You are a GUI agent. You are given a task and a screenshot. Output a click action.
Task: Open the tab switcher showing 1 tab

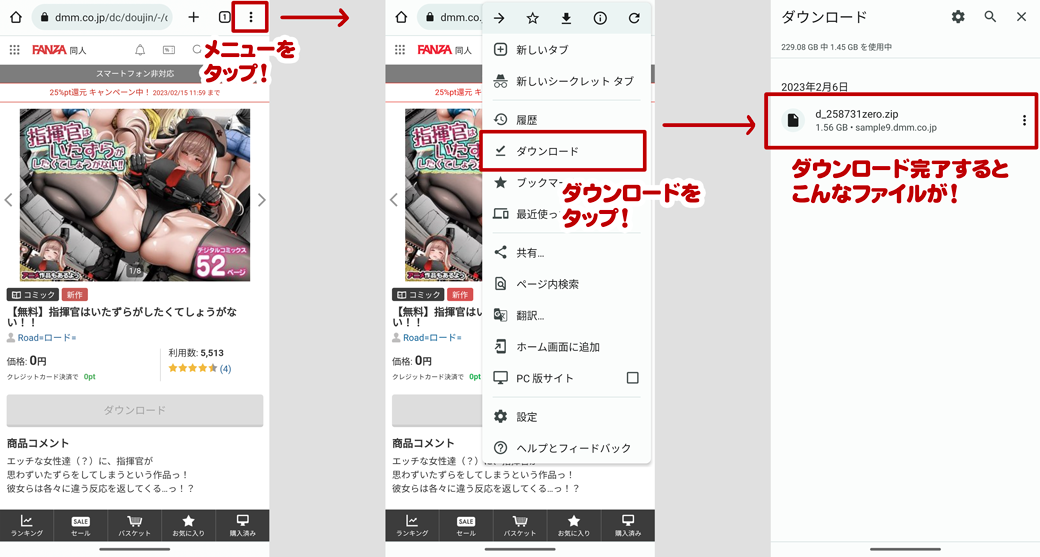(x=224, y=17)
